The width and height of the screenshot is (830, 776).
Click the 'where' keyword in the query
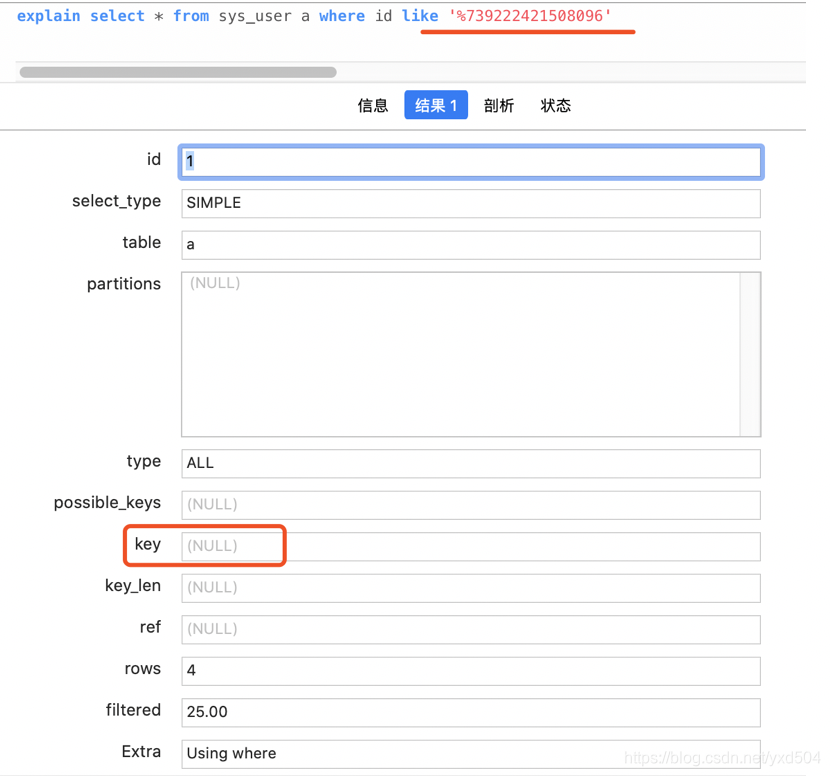[342, 16]
